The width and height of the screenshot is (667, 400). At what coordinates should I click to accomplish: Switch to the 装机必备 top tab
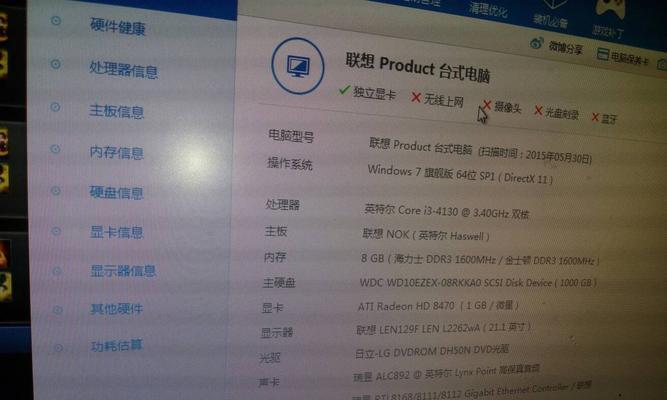click(x=550, y=20)
